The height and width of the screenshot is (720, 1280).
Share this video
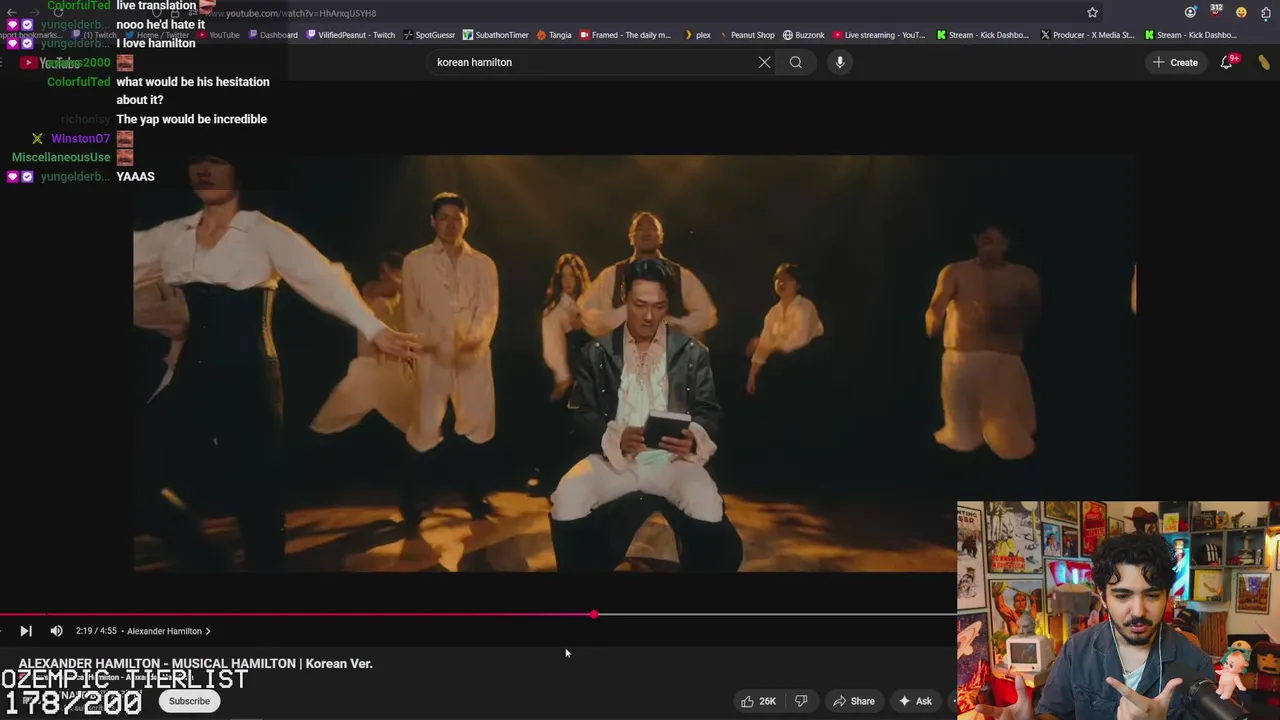click(x=853, y=701)
